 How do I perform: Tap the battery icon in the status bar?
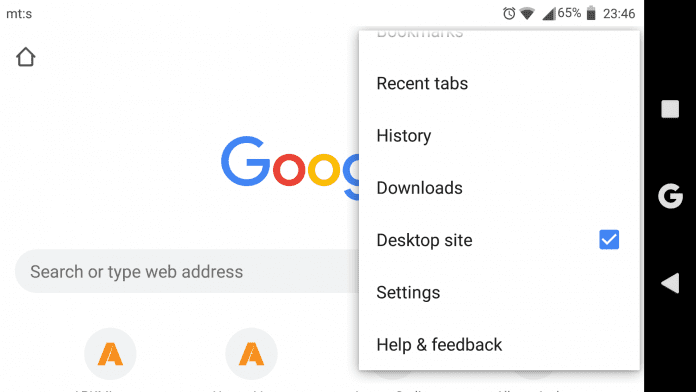[591, 13]
